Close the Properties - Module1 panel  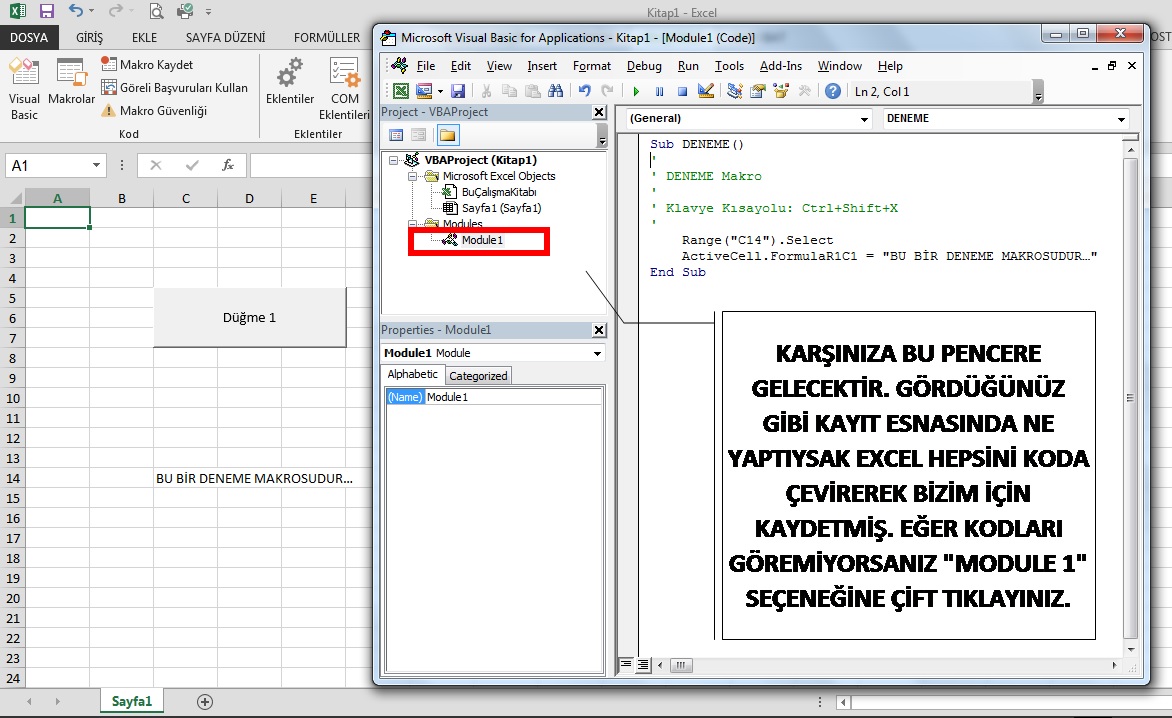[x=599, y=330]
